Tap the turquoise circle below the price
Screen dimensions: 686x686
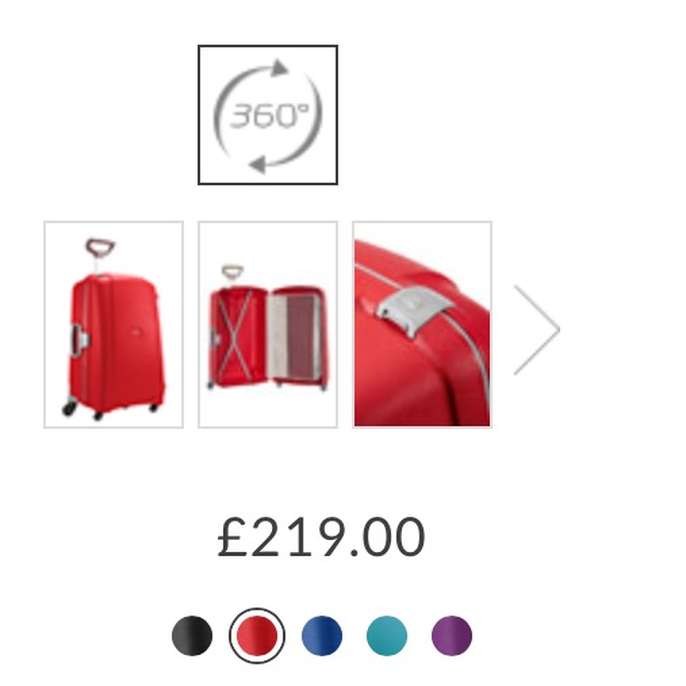(387, 636)
